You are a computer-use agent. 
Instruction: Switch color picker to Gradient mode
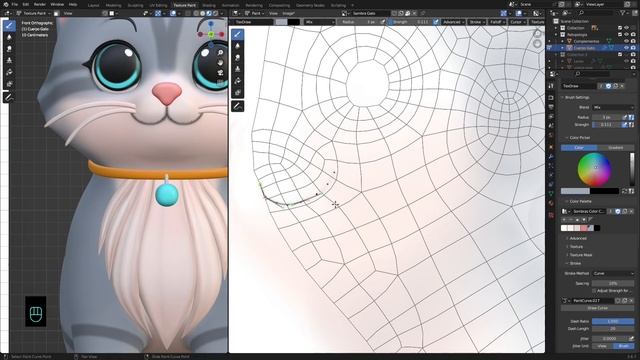pyautogui.click(x=616, y=147)
